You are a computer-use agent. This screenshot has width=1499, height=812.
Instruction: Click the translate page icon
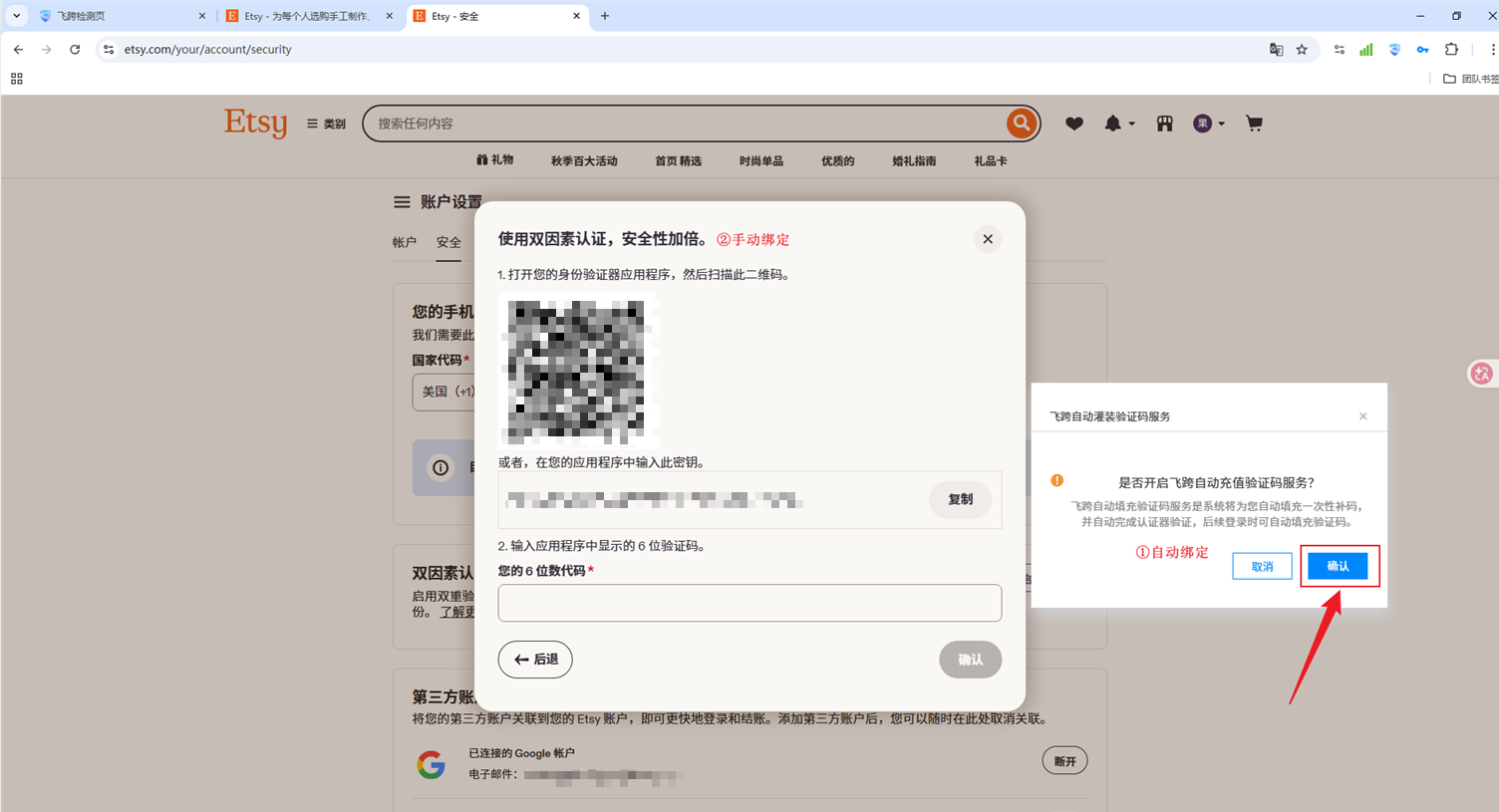(1276, 49)
